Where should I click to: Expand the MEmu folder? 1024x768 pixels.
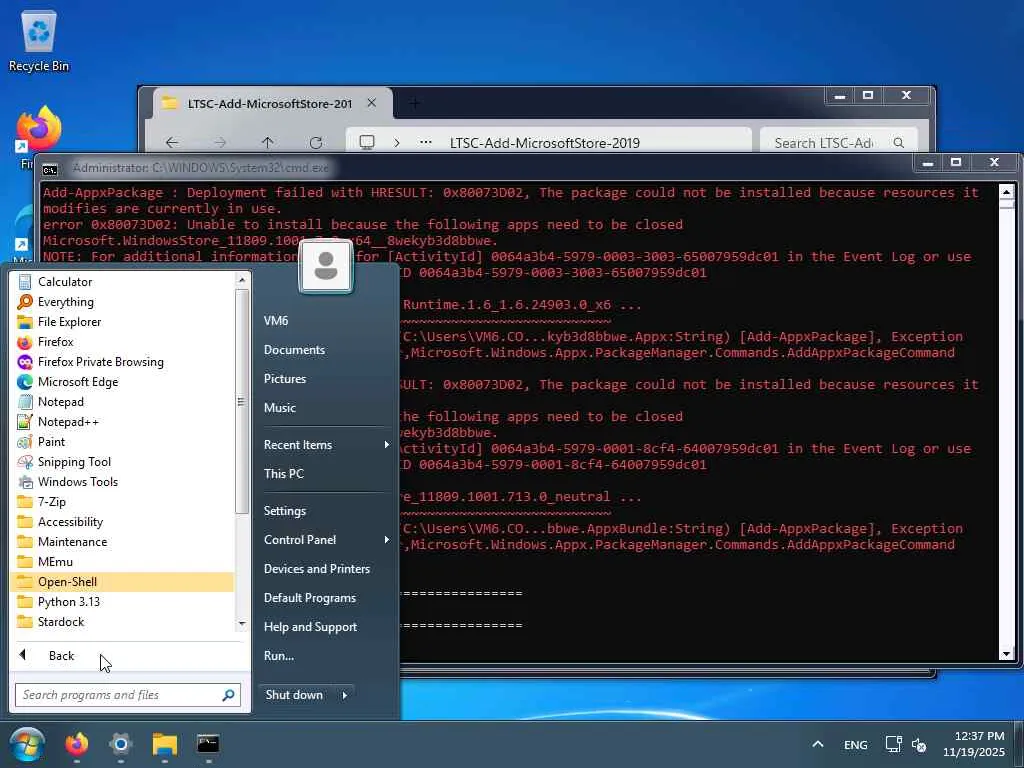(122, 562)
